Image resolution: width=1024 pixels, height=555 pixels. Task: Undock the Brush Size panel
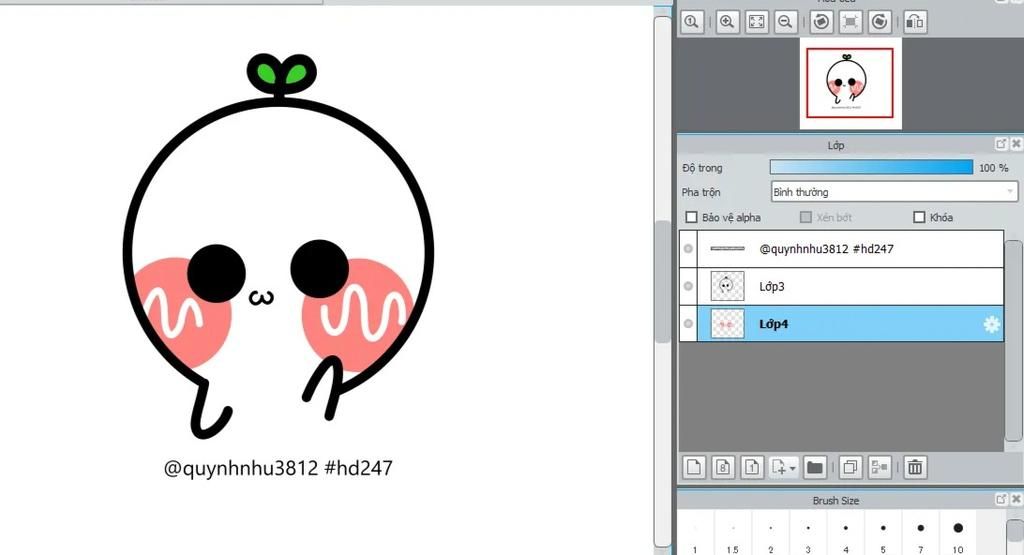(1001, 499)
